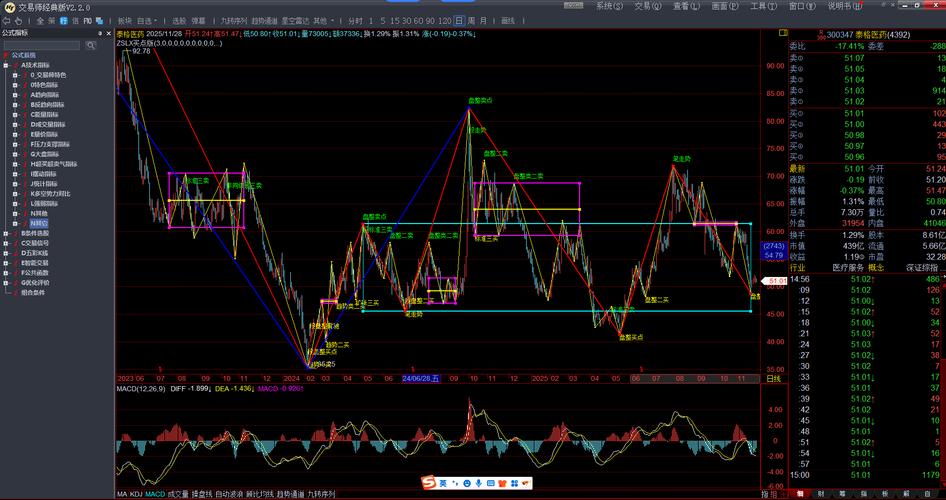Select the daily (日) period button
Screen dimensions: 946x500
click(458, 20)
